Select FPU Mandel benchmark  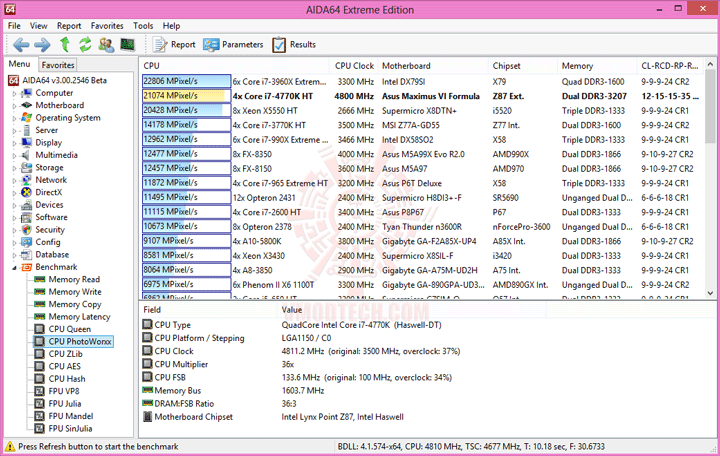coord(71,416)
